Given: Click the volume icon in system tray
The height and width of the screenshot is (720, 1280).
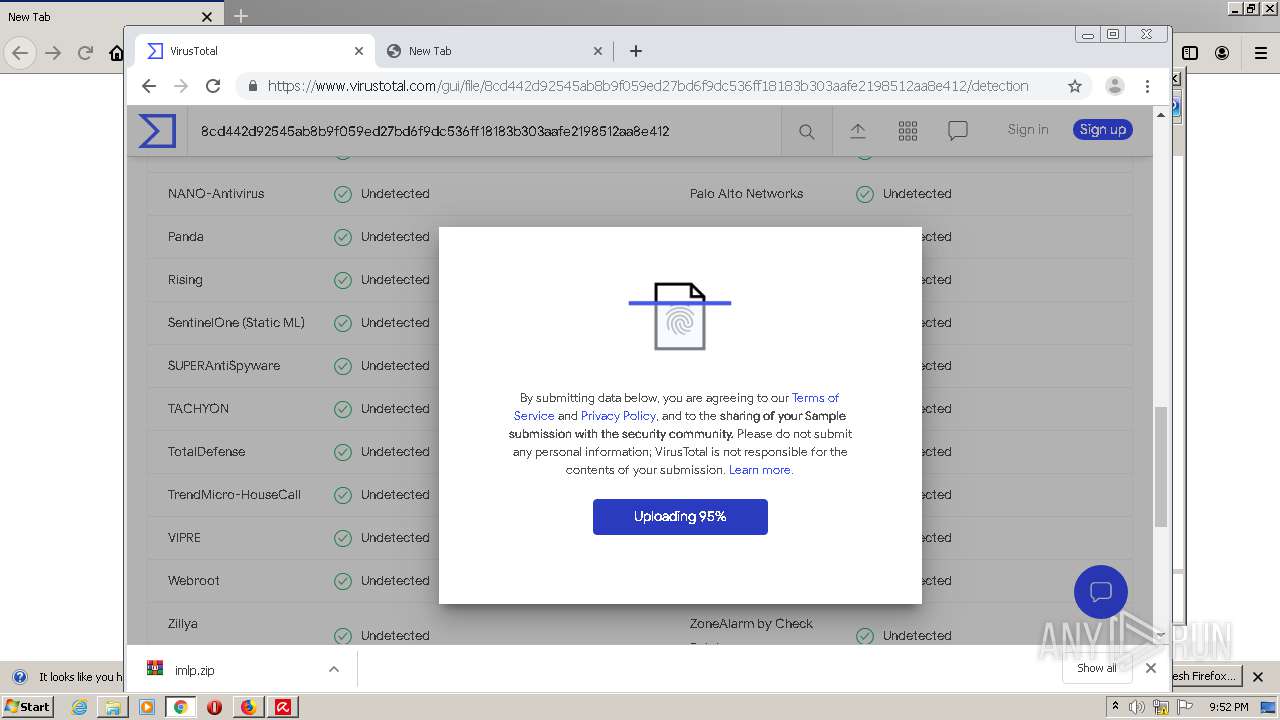Looking at the screenshot, I should pos(1137,707).
